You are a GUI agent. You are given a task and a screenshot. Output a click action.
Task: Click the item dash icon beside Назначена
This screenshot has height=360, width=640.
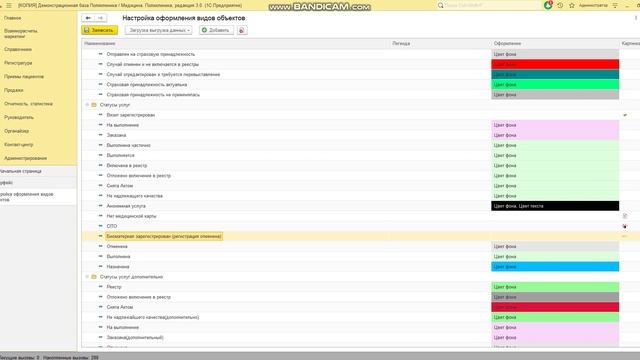coord(100,267)
